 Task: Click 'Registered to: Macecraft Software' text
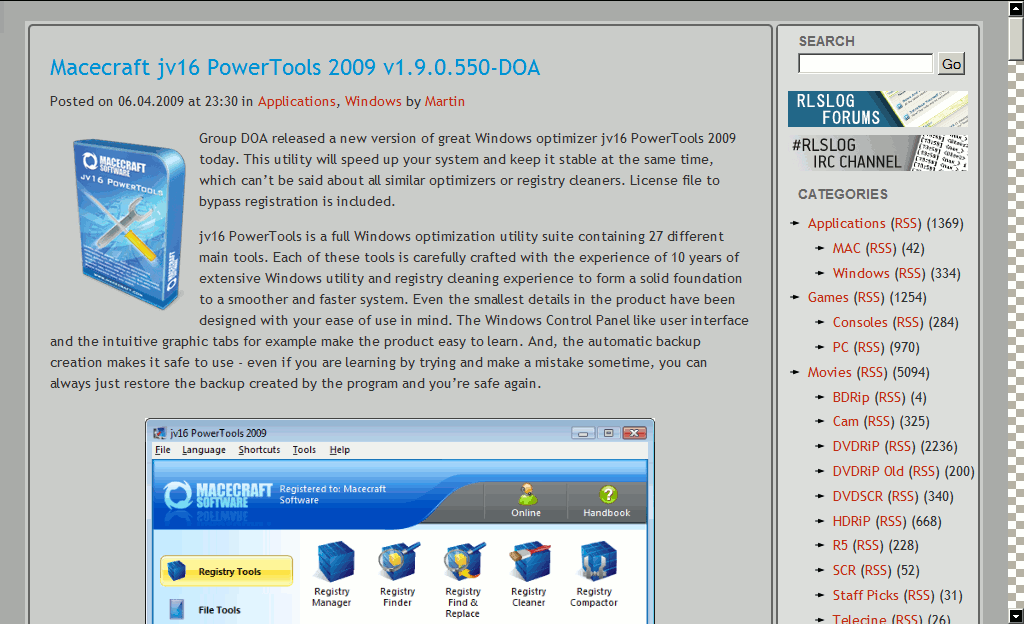point(332,494)
